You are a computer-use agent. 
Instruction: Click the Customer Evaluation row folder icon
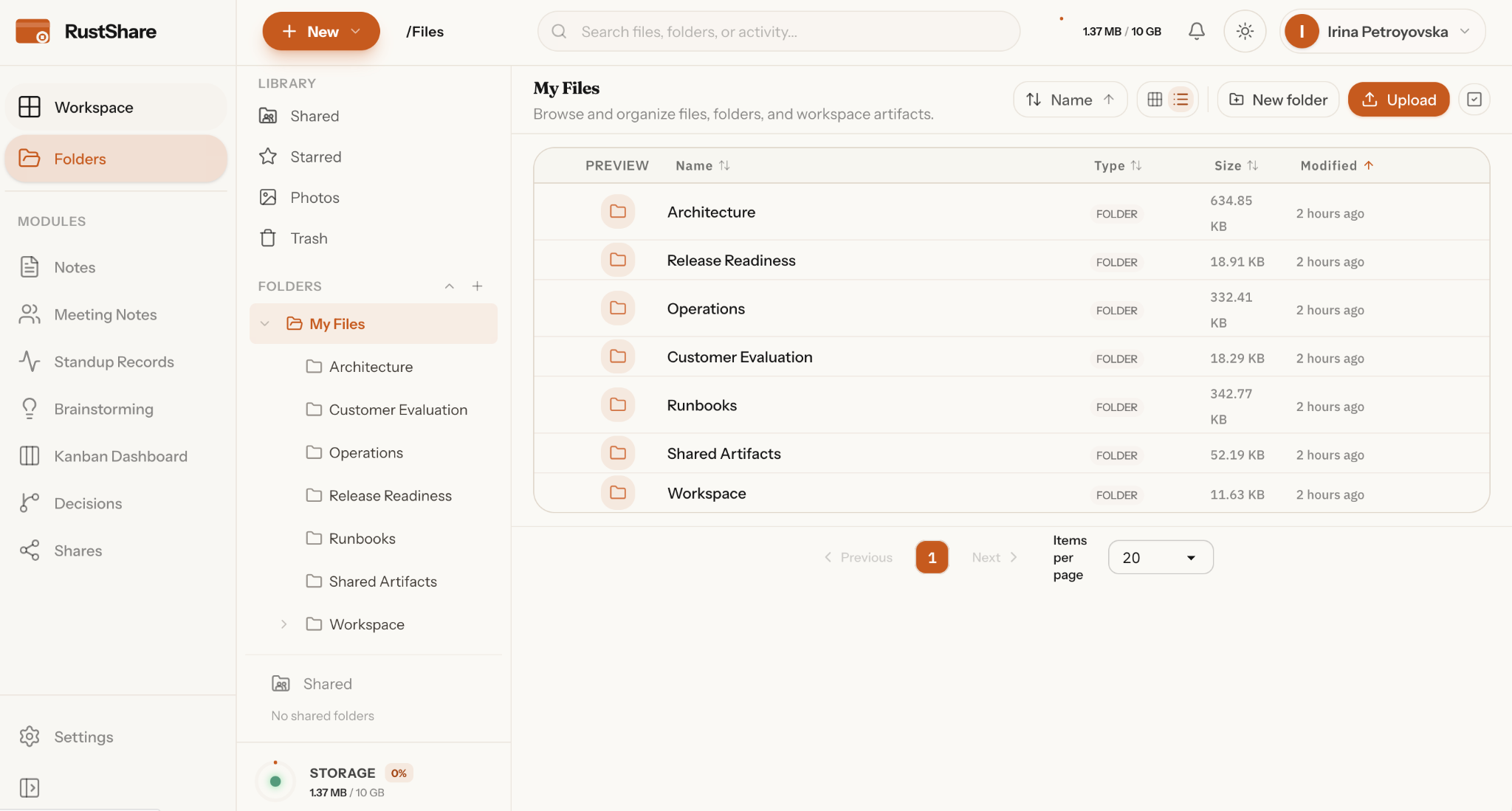618,356
